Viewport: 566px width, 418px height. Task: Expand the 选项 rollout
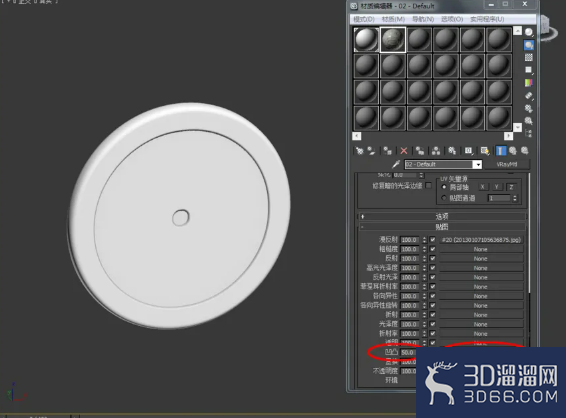pyautogui.click(x=442, y=217)
